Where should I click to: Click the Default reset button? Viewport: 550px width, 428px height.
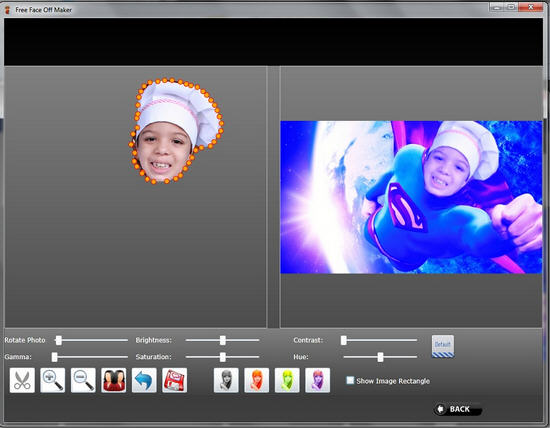click(443, 346)
